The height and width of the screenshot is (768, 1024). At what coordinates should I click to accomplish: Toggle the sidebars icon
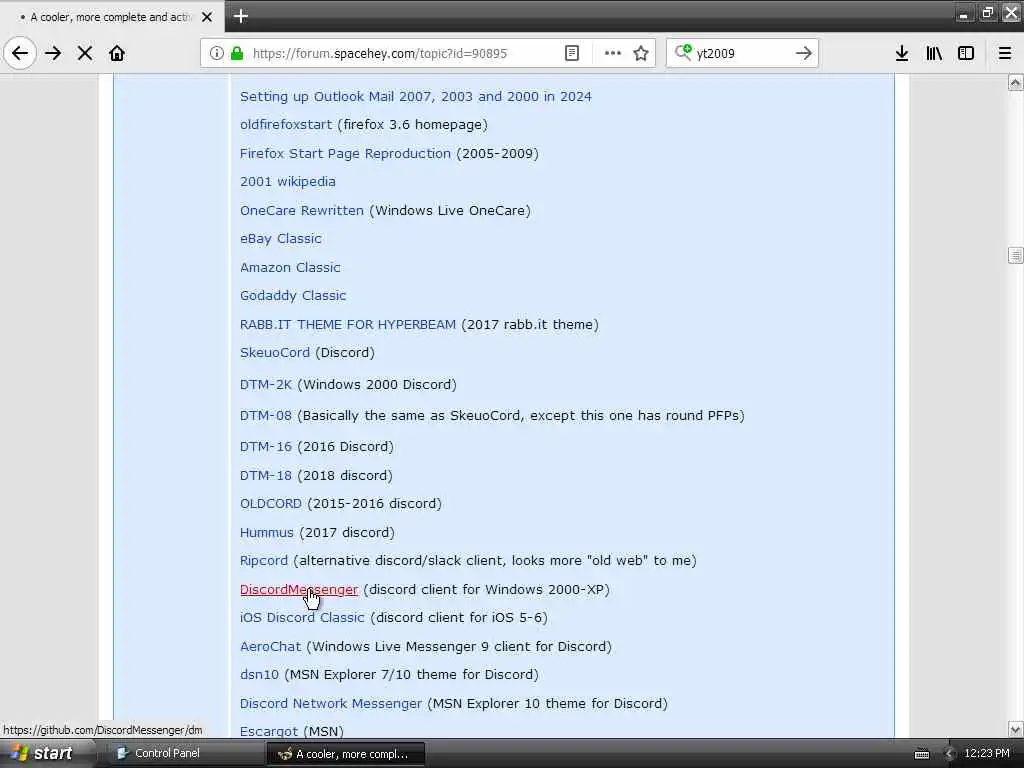point(966,53)
